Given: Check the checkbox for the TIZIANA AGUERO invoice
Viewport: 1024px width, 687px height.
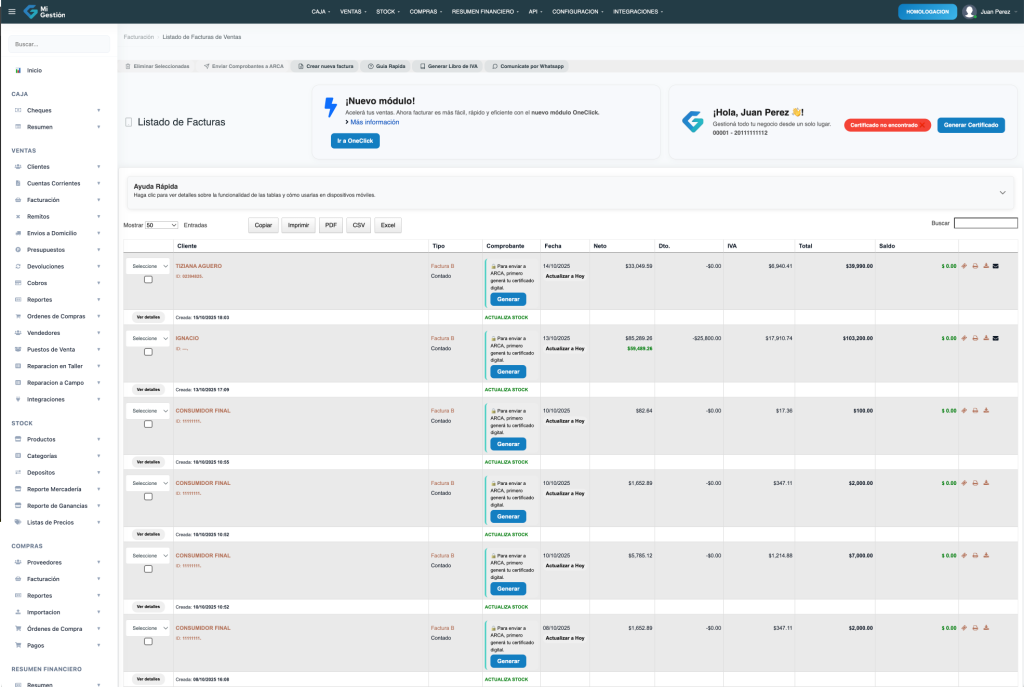Looking at the screenshot, I should (148, 280).
